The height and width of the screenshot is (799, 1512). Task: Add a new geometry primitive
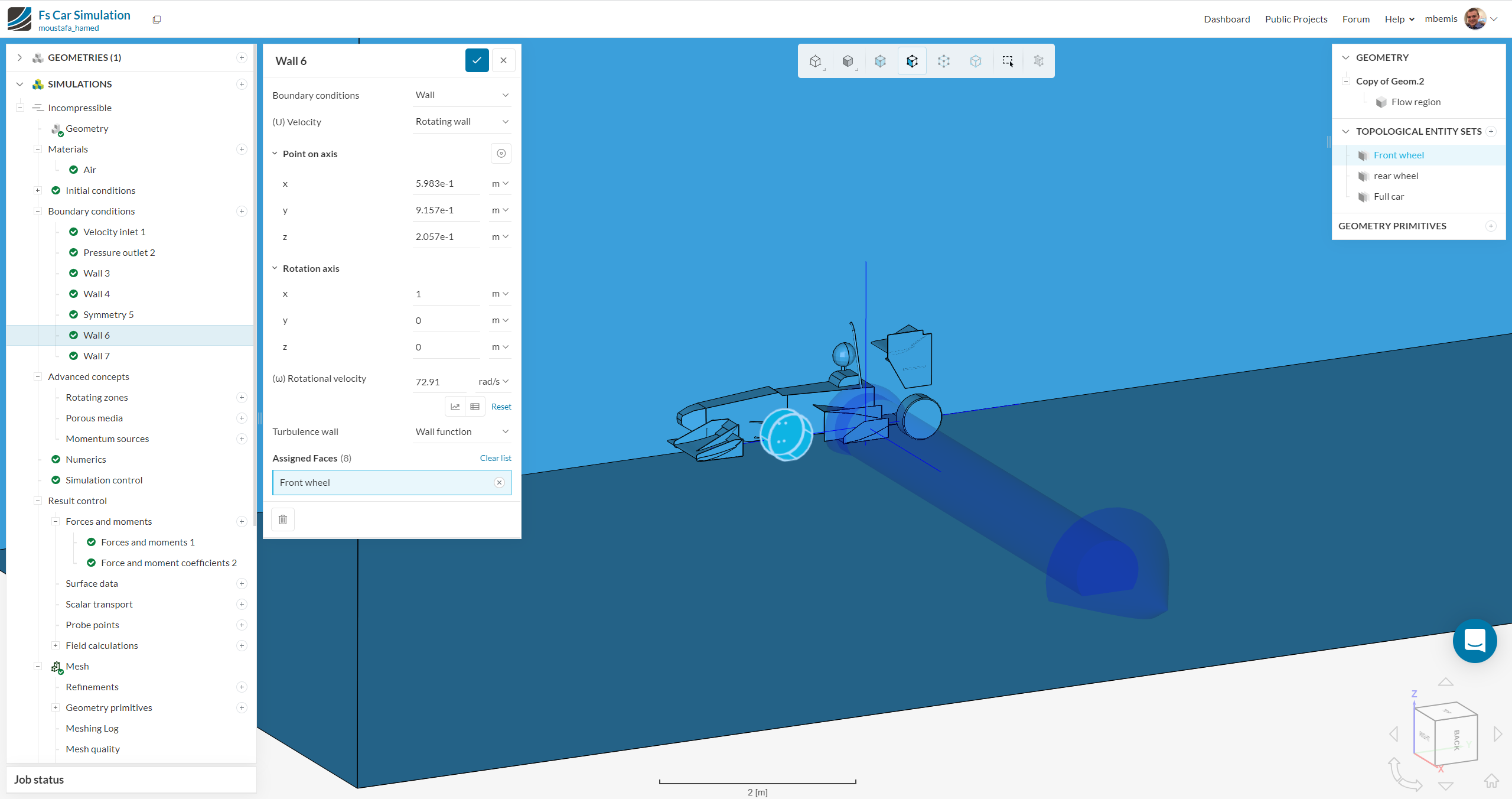1491,226
